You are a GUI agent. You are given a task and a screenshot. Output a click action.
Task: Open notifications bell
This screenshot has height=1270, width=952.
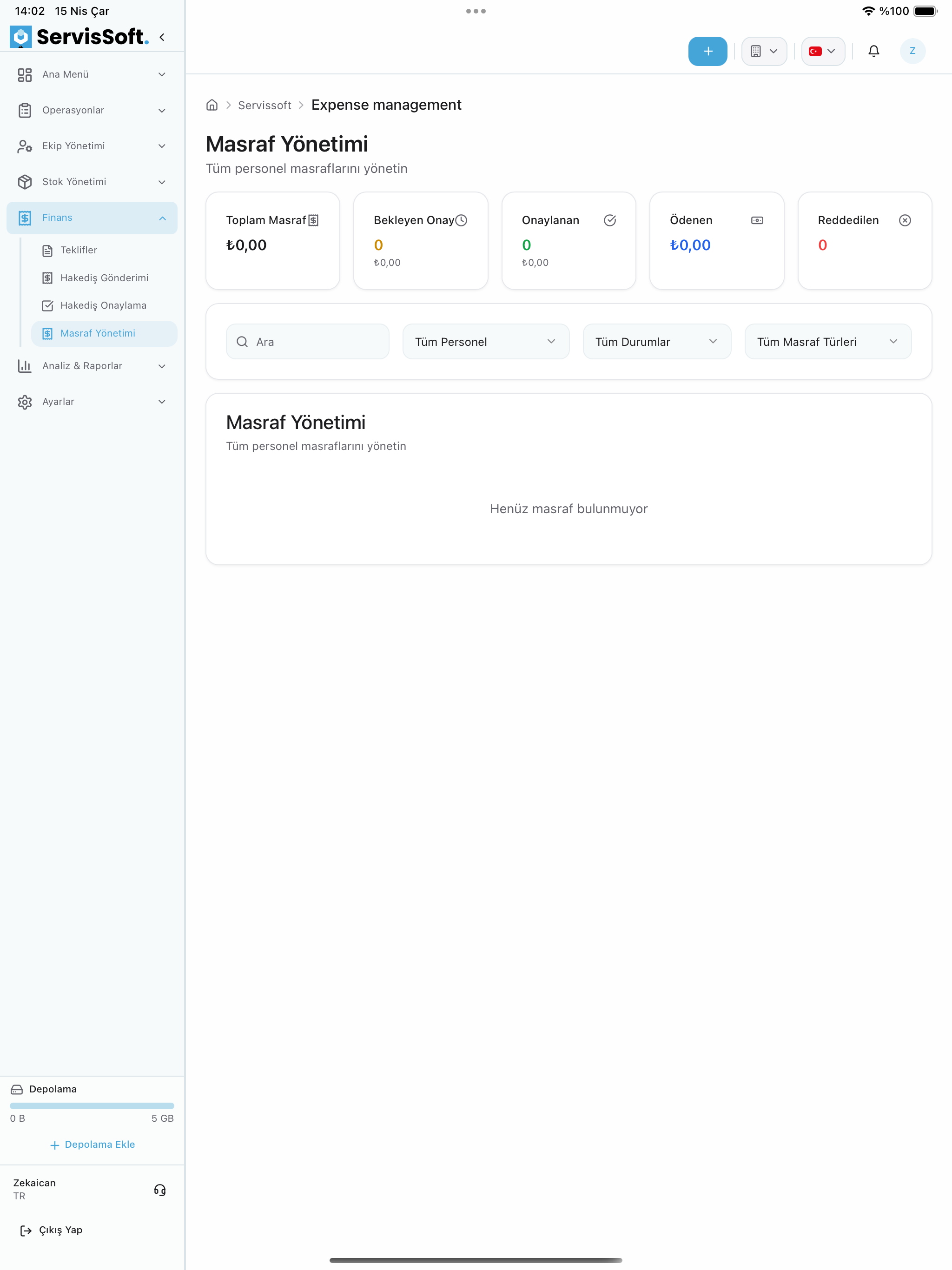873,51
